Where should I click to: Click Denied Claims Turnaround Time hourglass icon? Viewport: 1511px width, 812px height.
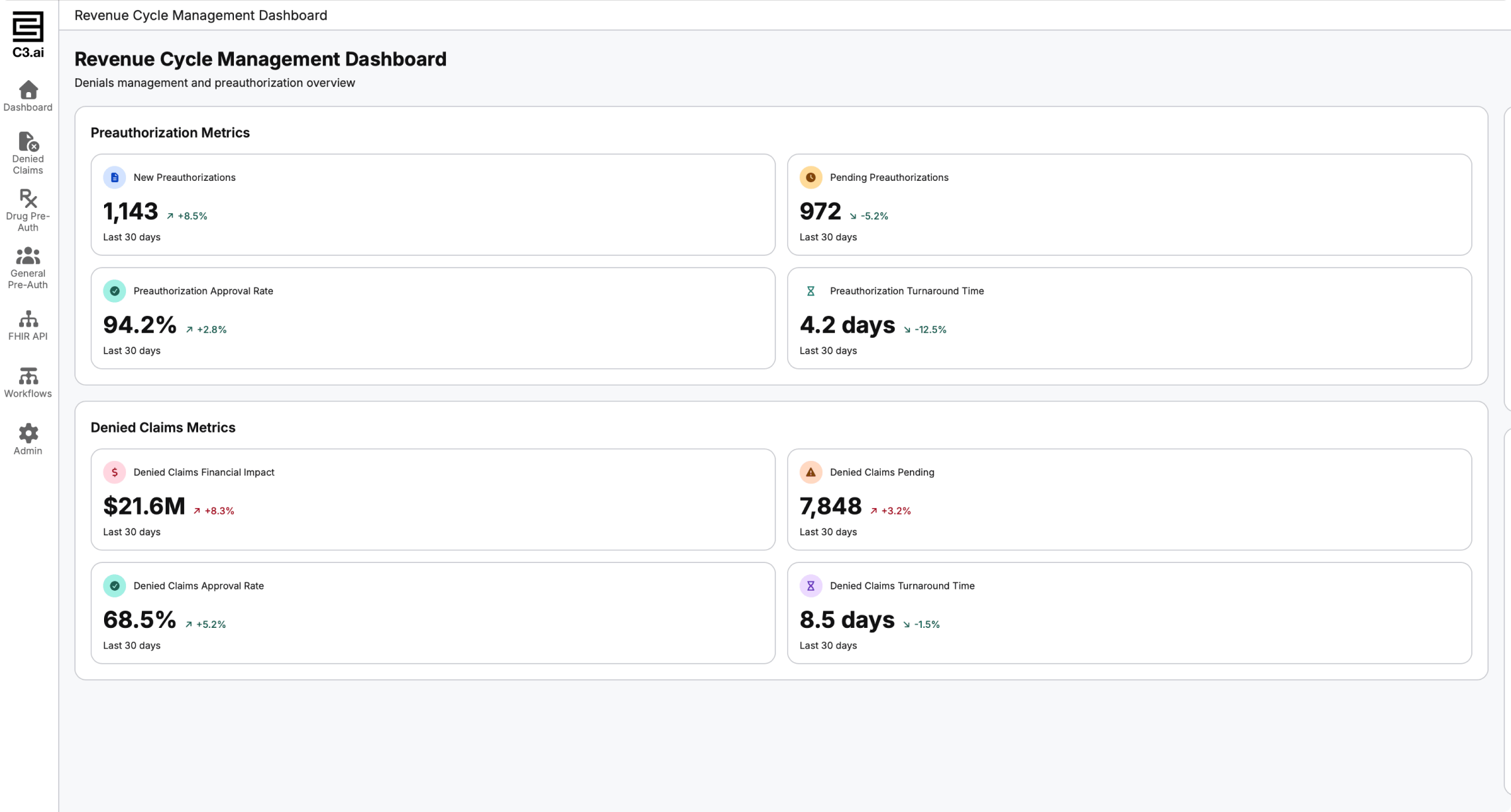[811, 585]
